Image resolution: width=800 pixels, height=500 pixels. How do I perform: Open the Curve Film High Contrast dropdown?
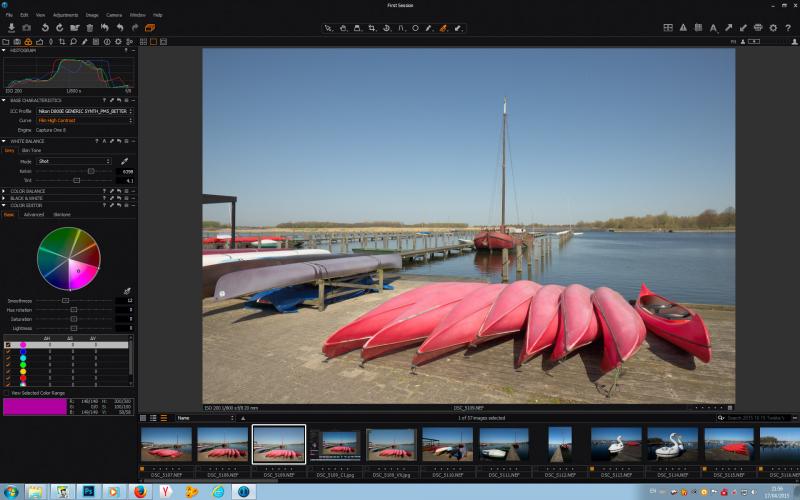pos(85,120)
